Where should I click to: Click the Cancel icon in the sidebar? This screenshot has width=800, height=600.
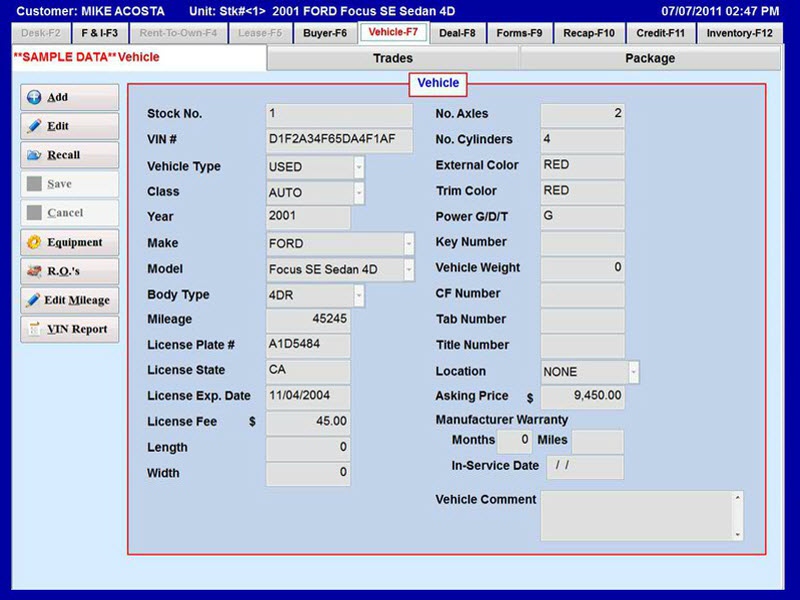point(33,212)
